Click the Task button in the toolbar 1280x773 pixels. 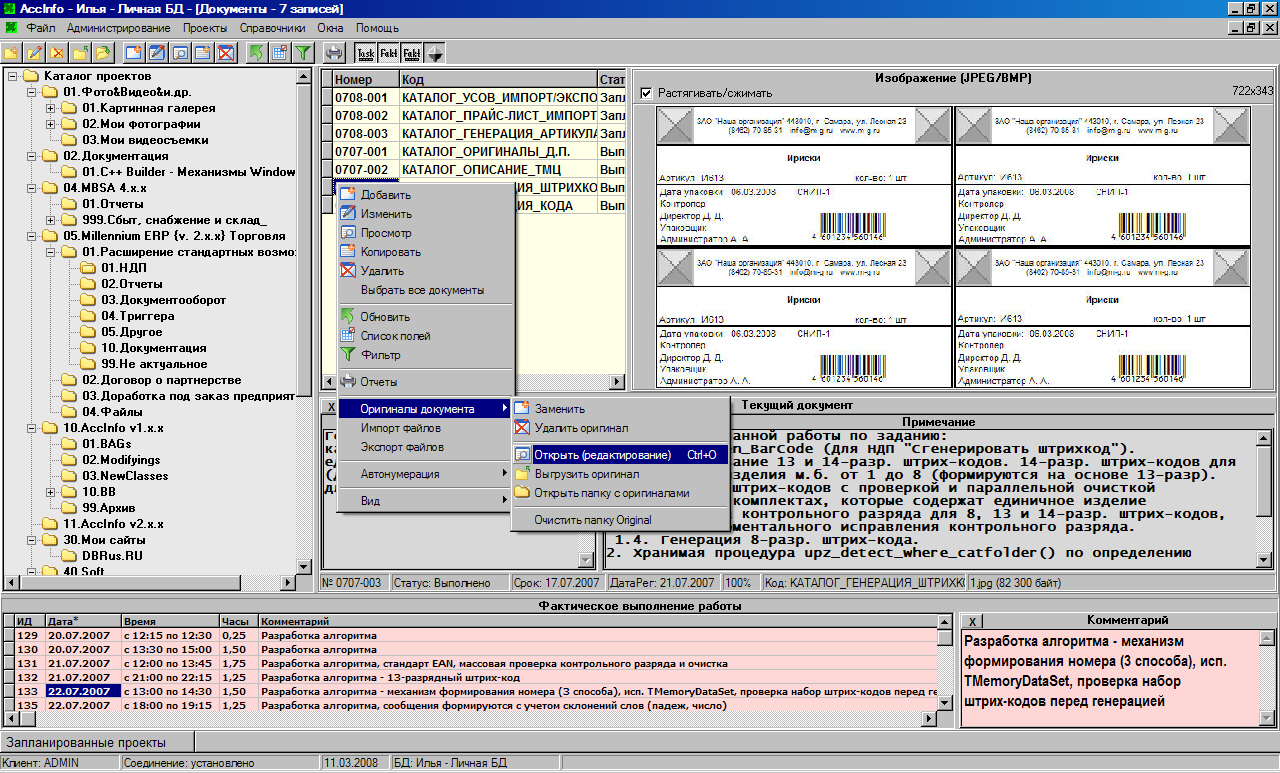pos(366,53)
